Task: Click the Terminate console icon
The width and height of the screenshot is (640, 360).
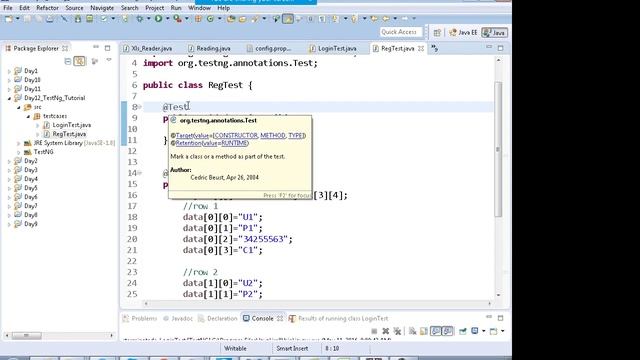Action: coord(374,331)
